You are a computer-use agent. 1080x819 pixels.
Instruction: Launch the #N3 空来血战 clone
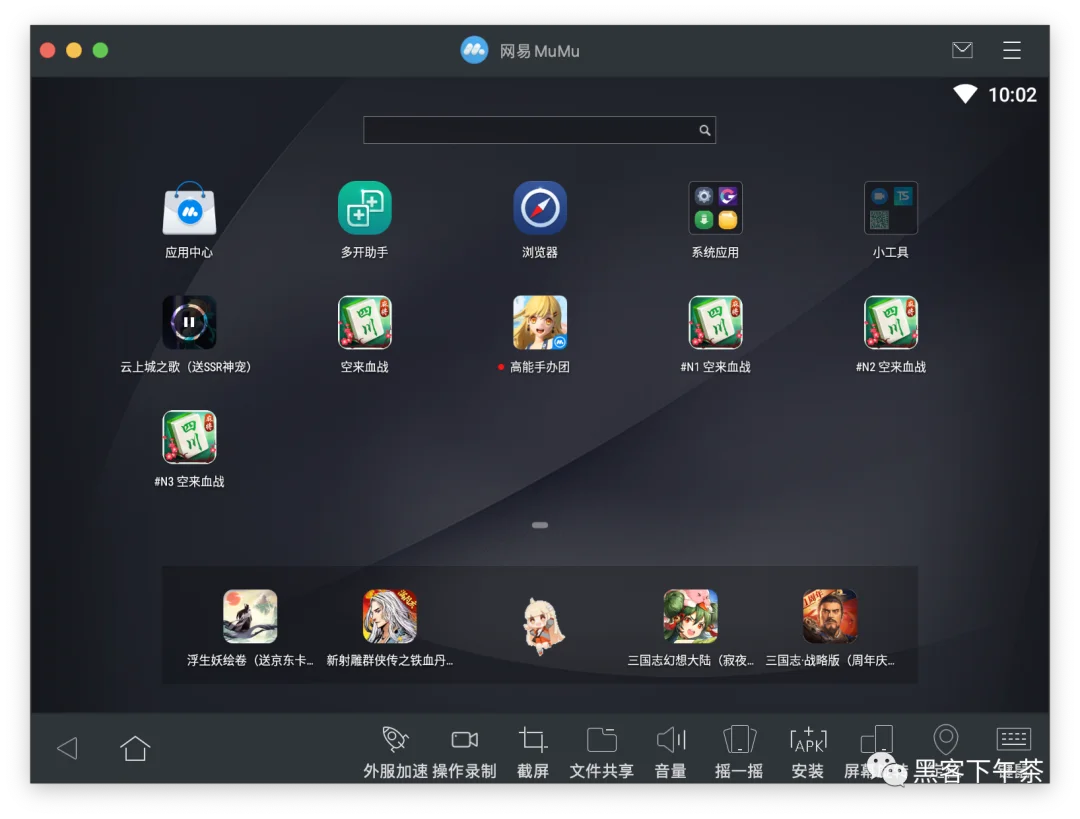coord(189,437)
